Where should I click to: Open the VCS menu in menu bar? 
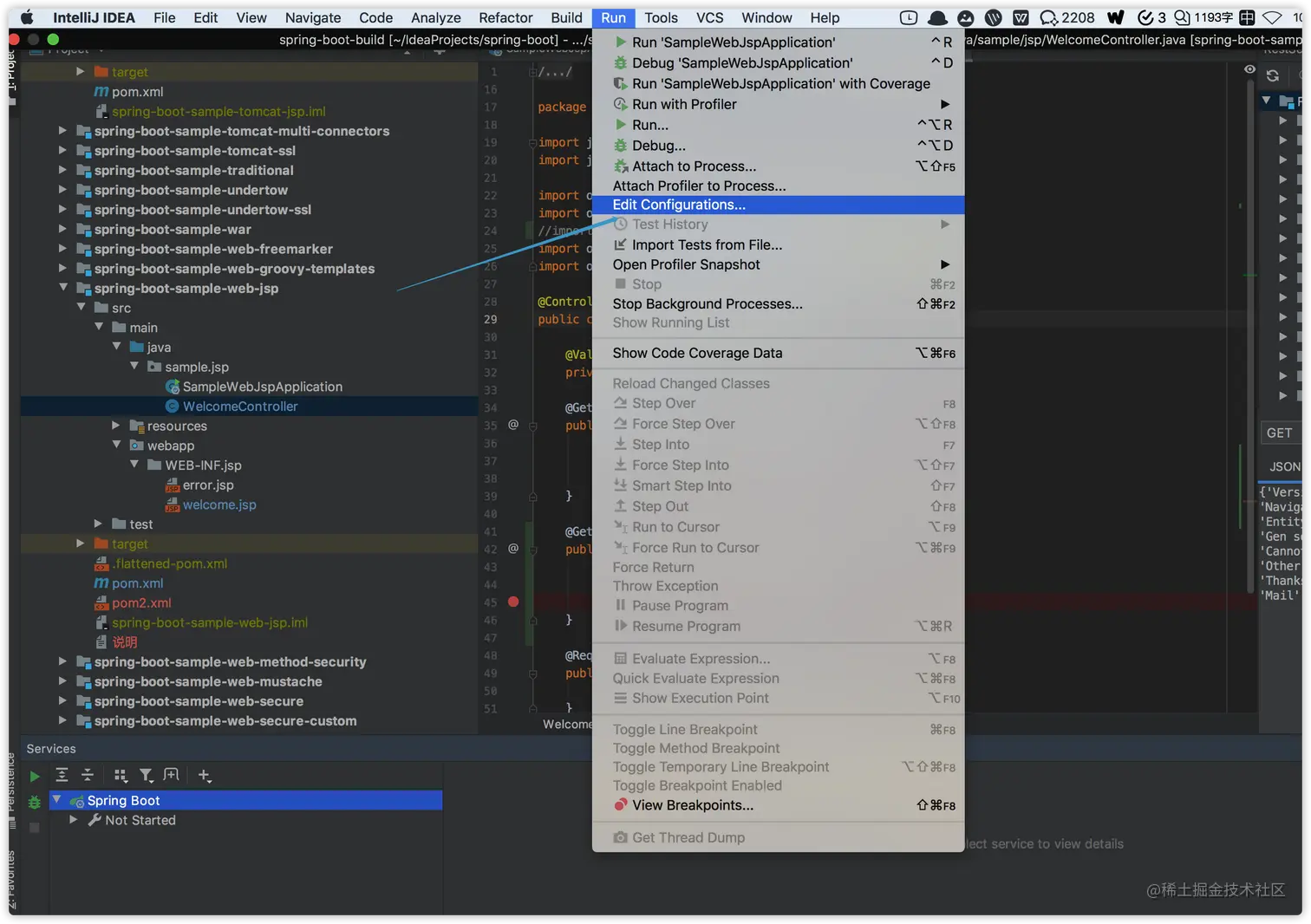pos(709,17)
